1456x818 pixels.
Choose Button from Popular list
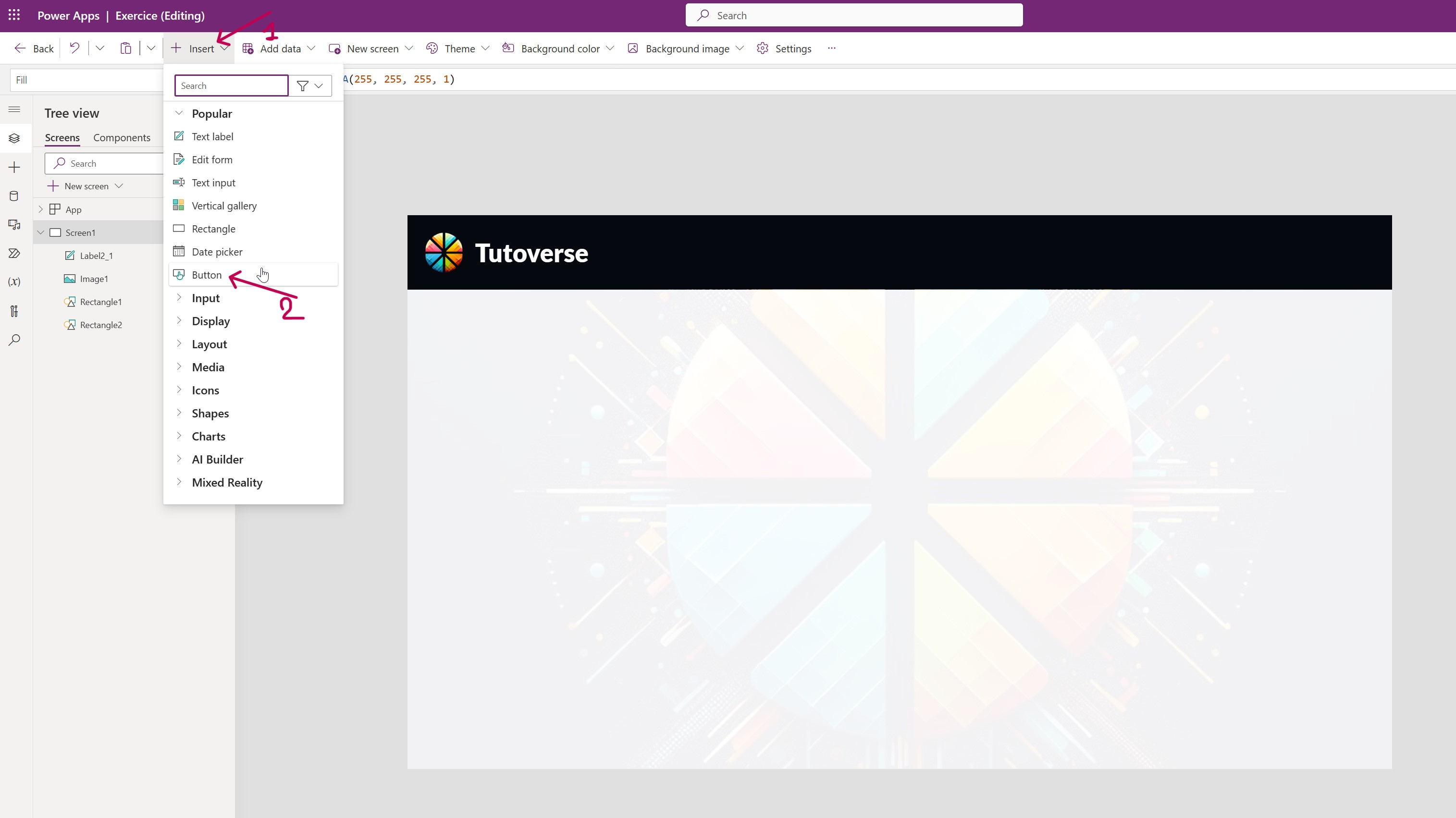[207, 275]
